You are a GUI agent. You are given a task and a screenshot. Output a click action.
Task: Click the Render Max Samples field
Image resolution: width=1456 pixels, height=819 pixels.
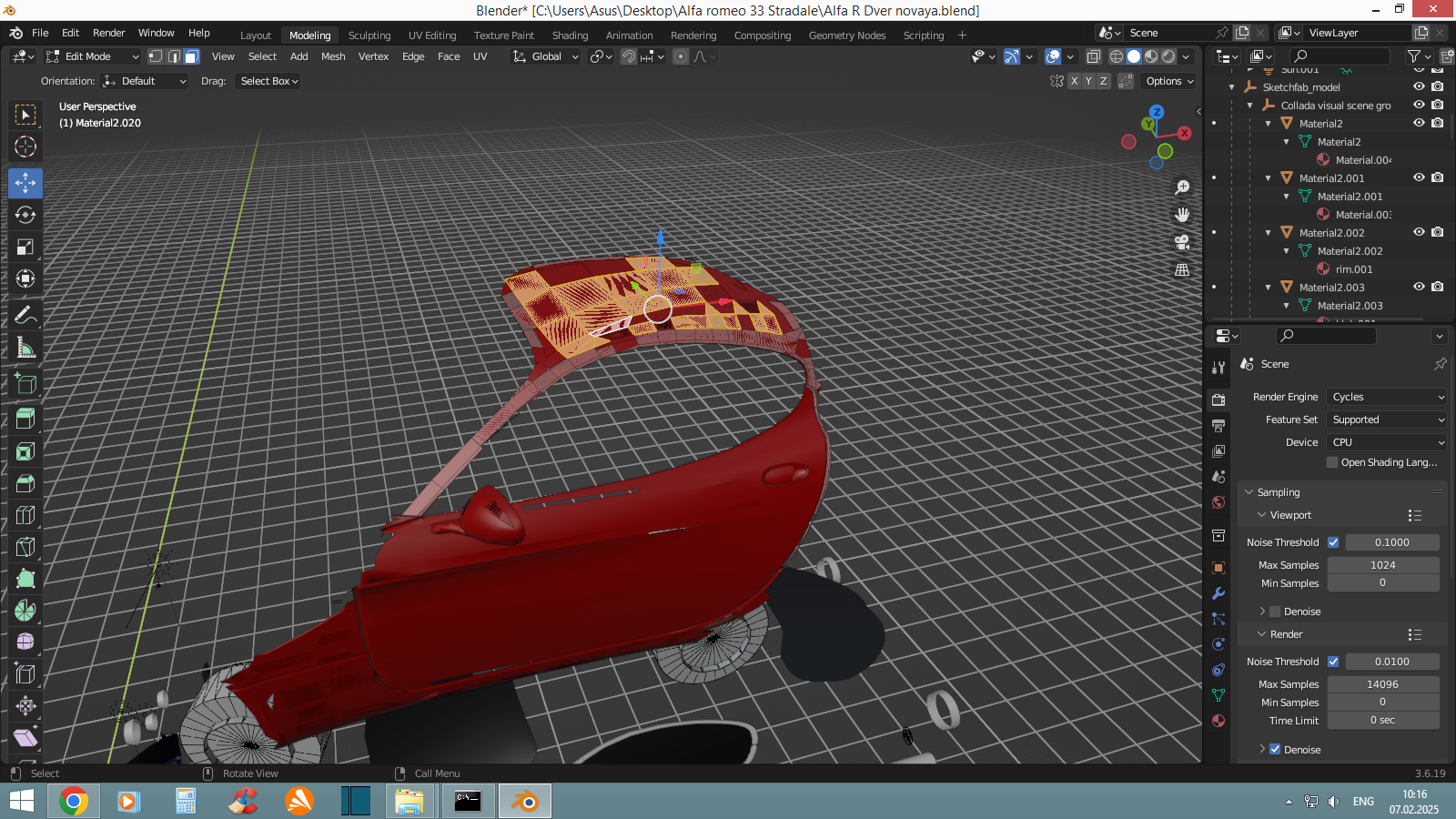click(x=1382, y=684)
